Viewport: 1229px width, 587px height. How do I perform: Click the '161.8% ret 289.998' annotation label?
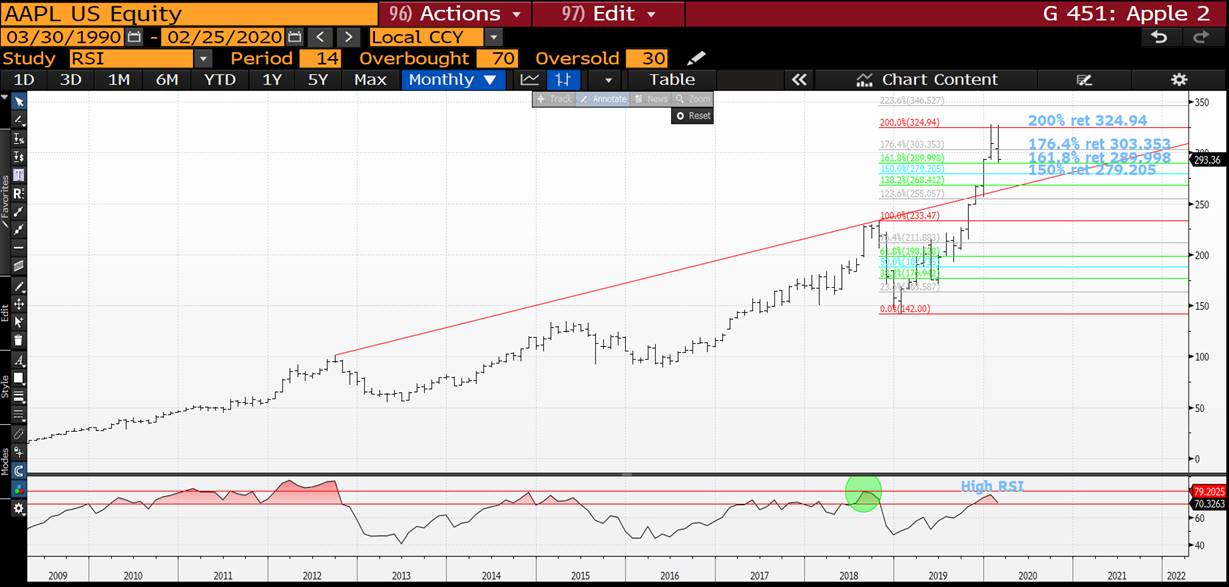pyautogui.click(x=1099, y=157)
